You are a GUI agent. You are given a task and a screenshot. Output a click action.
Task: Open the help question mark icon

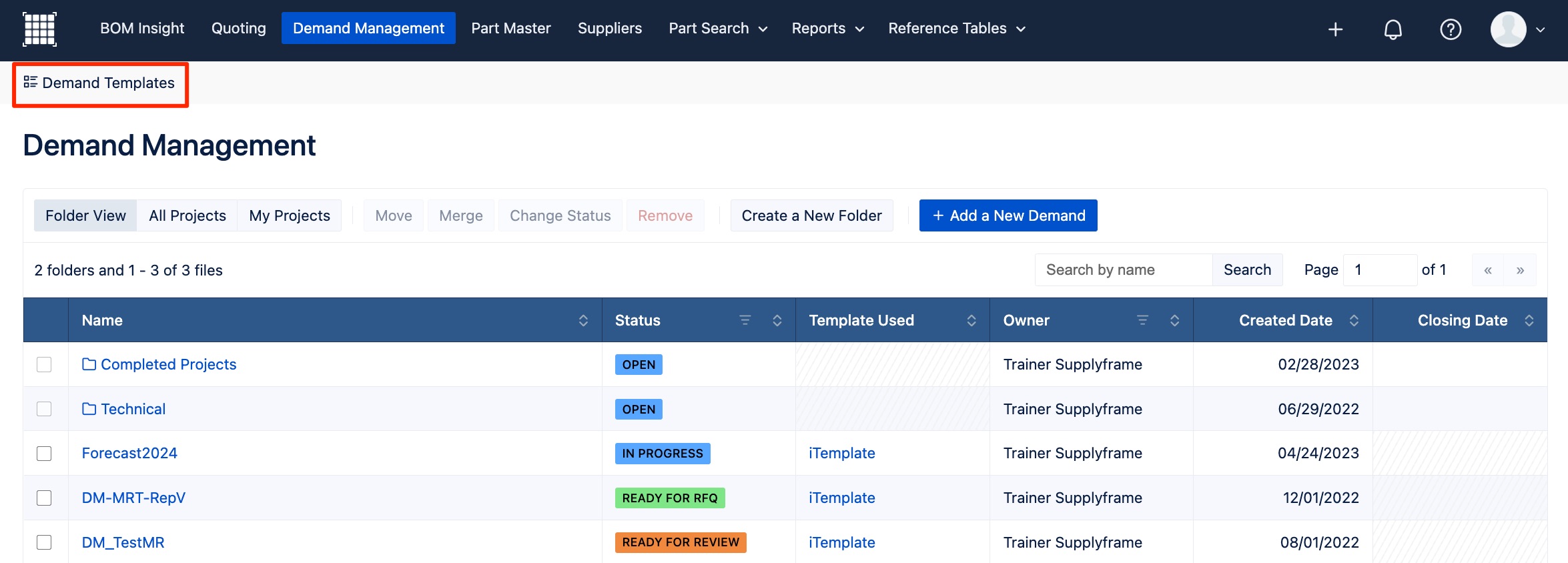(x=1450, y=29)
